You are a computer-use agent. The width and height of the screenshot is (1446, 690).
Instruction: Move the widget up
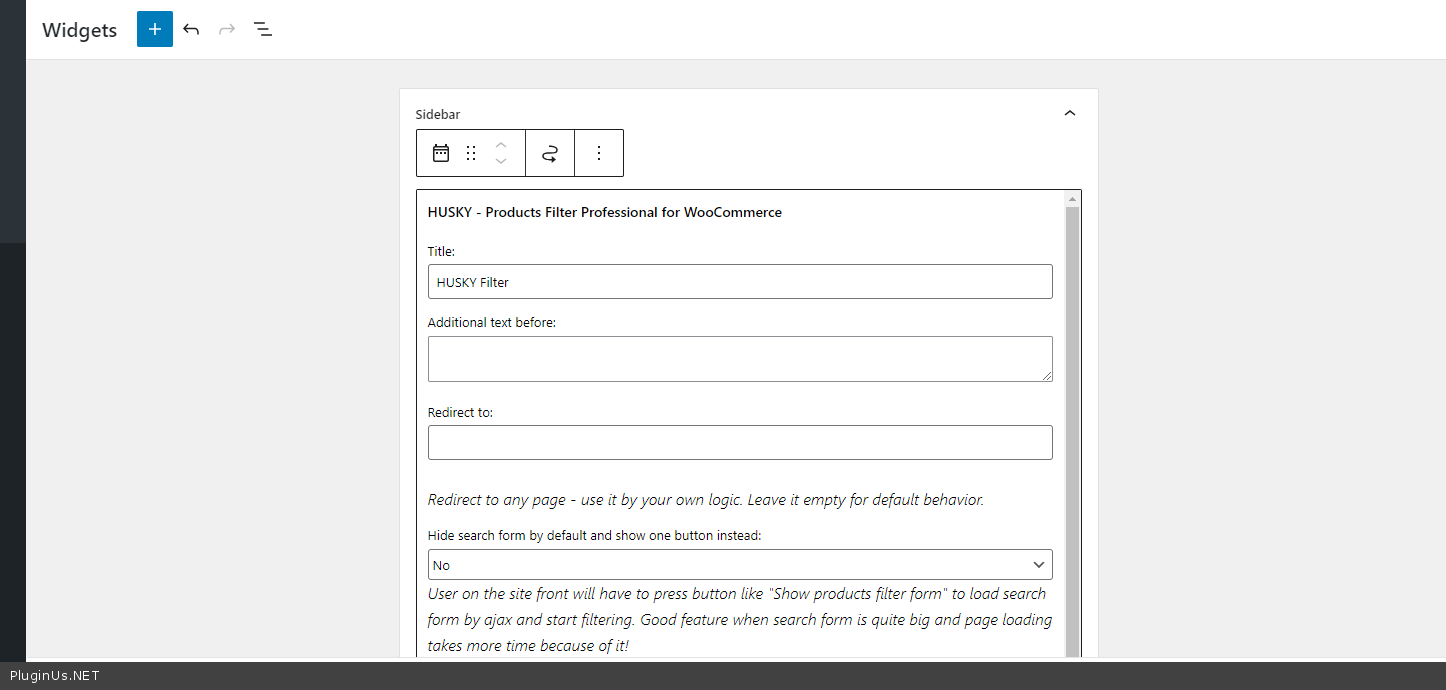[x=502, y=144]
